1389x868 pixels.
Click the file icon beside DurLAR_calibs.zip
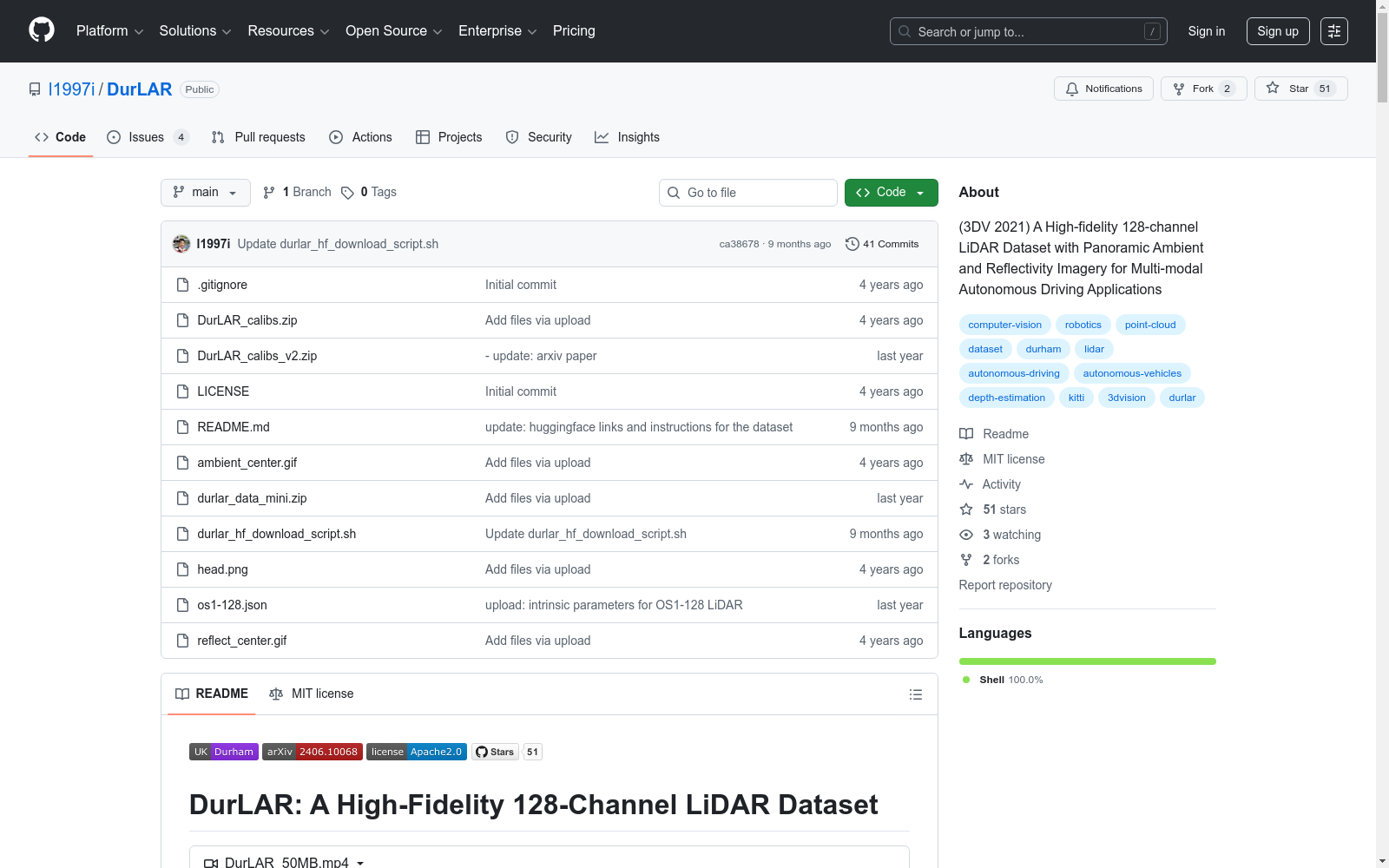182,320
